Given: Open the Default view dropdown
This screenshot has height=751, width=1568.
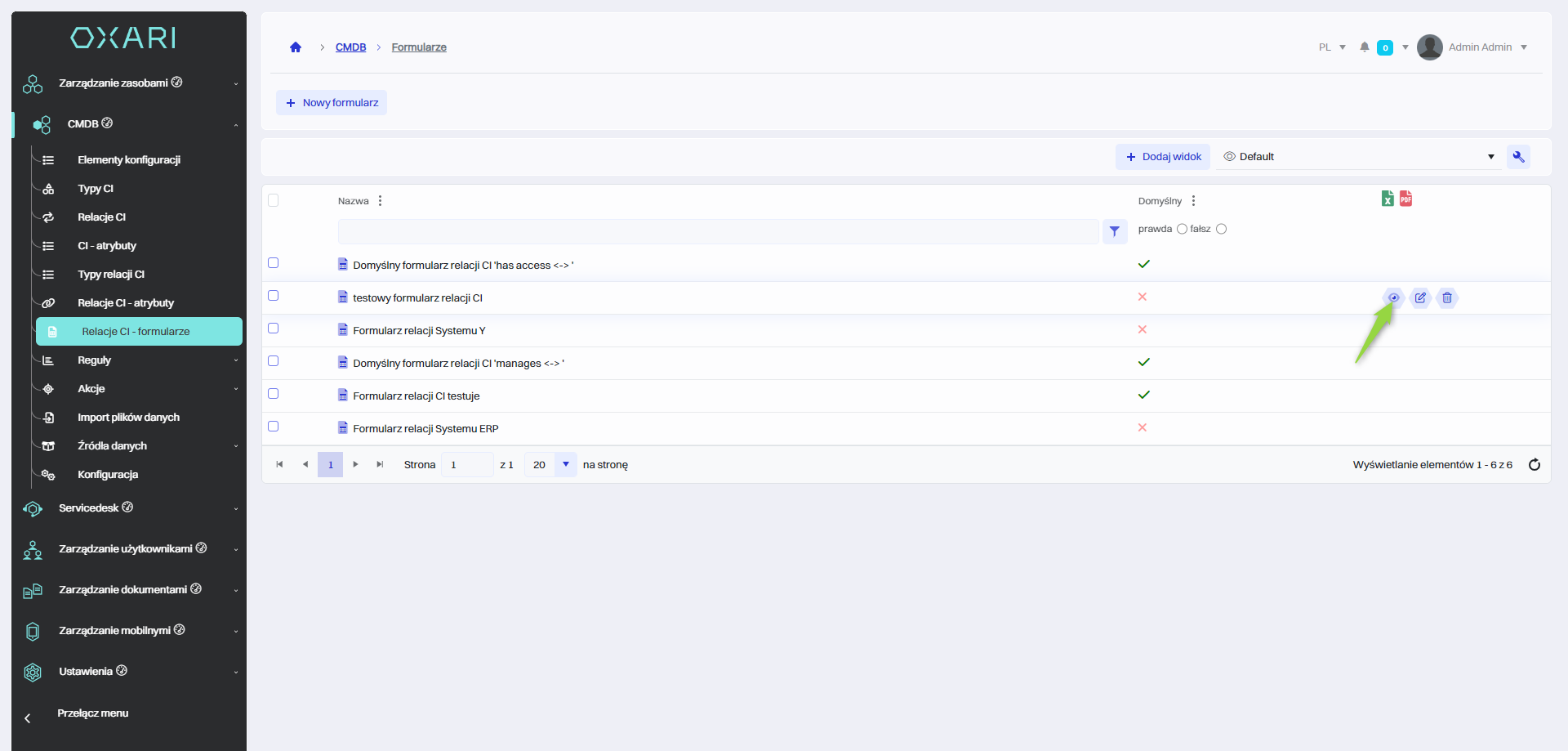Looking at the screenshot, I should pyautogui.click(x=1359, y=157).
